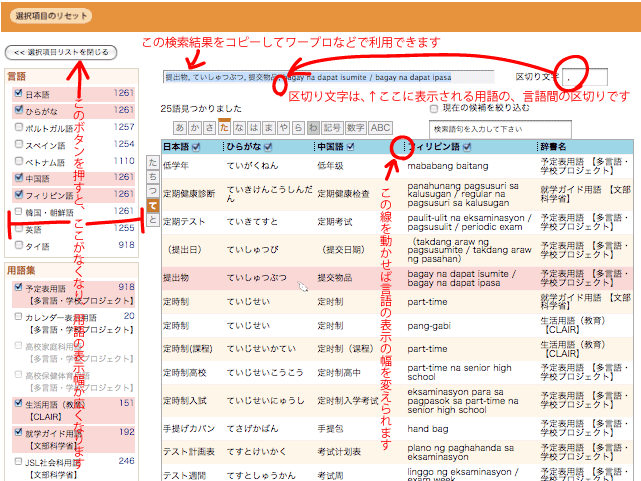Uncheck the 中国語 checkbox in the language list
Image resolution: width=641 pixels, height=481 pixels.
[18, 179]
